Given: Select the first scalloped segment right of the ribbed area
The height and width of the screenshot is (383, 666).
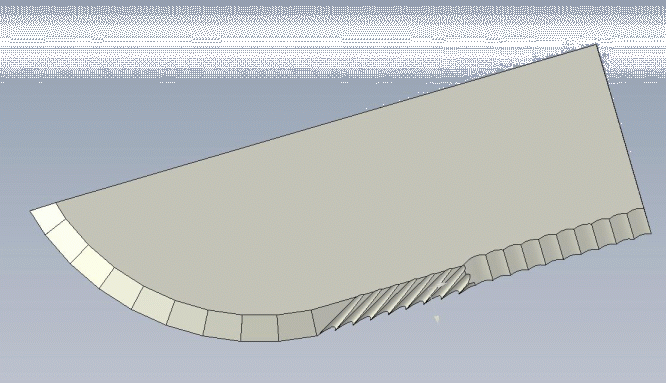Looking at the screenshot, I should pyautogui.click(x=477, y=268).
